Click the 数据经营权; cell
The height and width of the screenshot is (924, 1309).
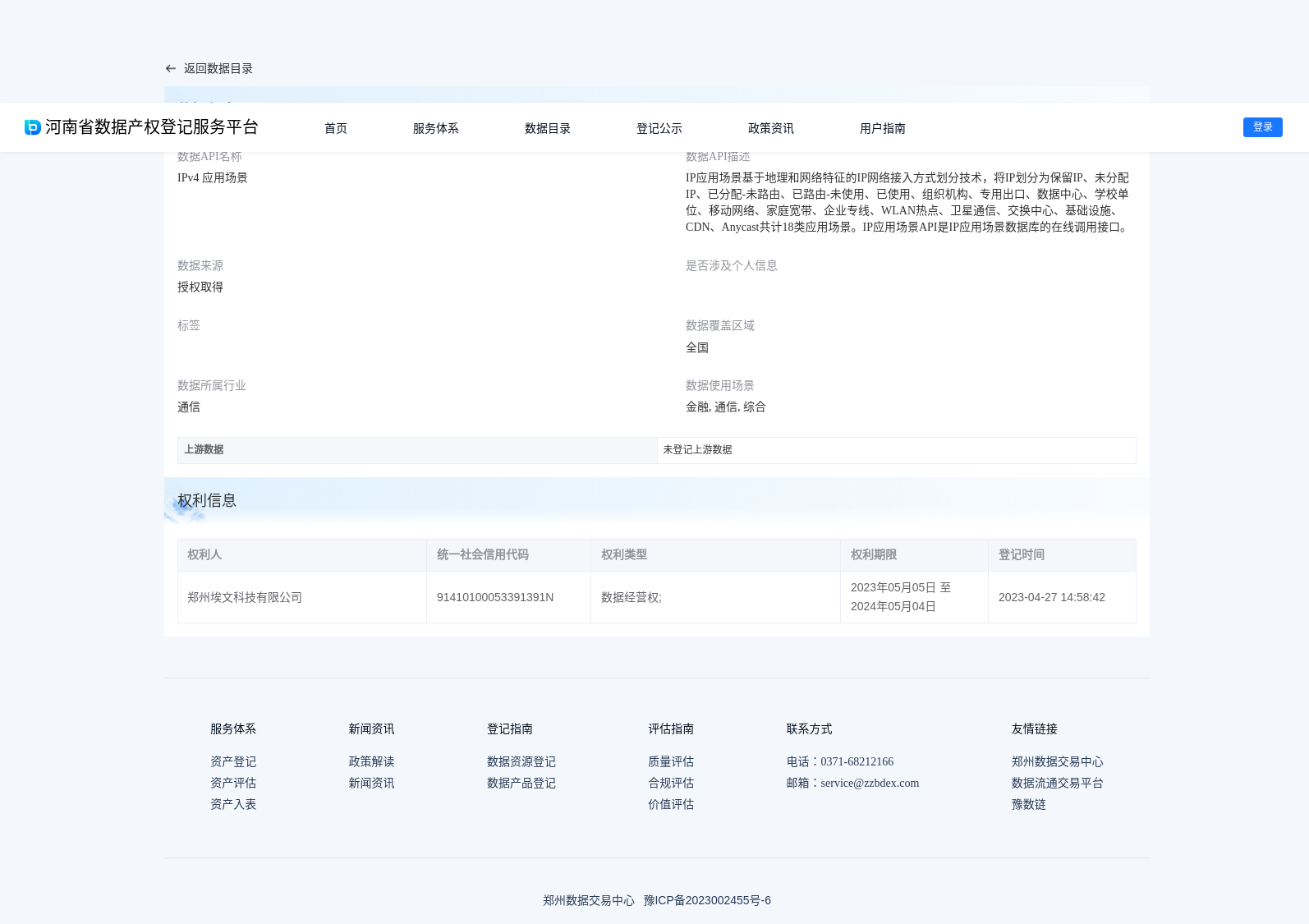pyautogui.click(x=715, y=597)
